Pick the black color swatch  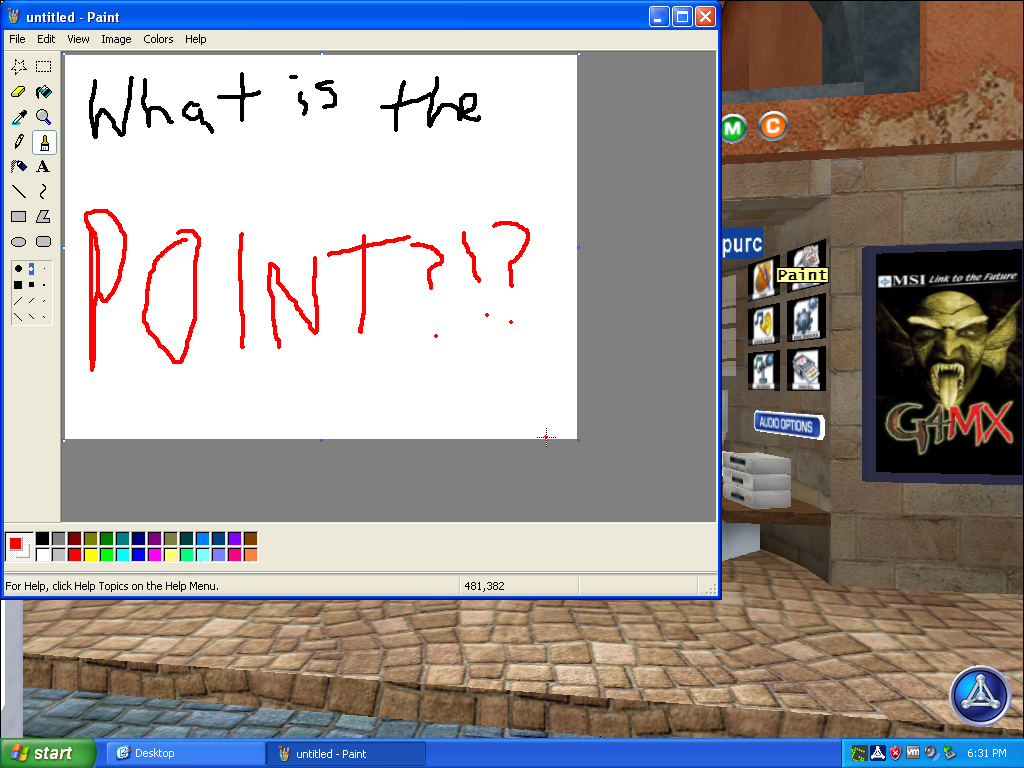pyautogui.click(x=42, y=539)
